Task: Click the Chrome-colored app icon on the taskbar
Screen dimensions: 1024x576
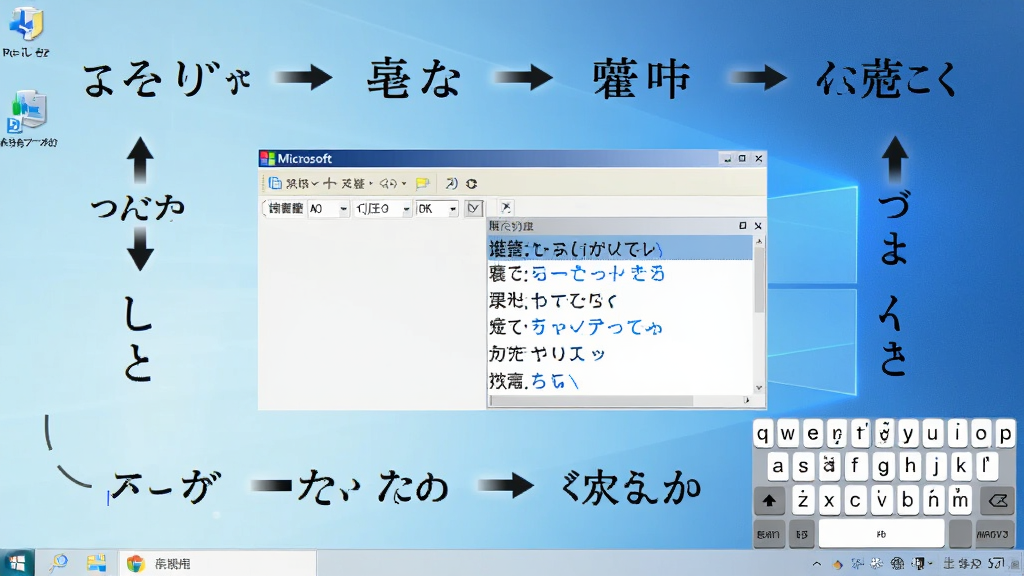Action: (135, 563)
